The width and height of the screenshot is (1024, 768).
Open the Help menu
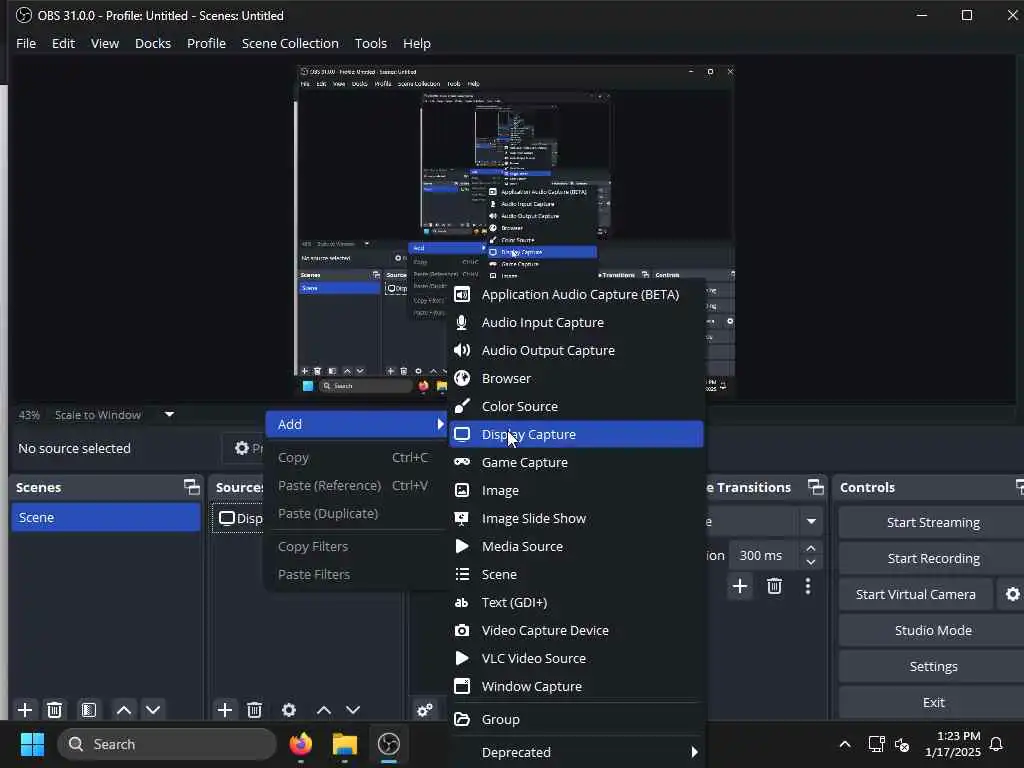click(417, 43)
